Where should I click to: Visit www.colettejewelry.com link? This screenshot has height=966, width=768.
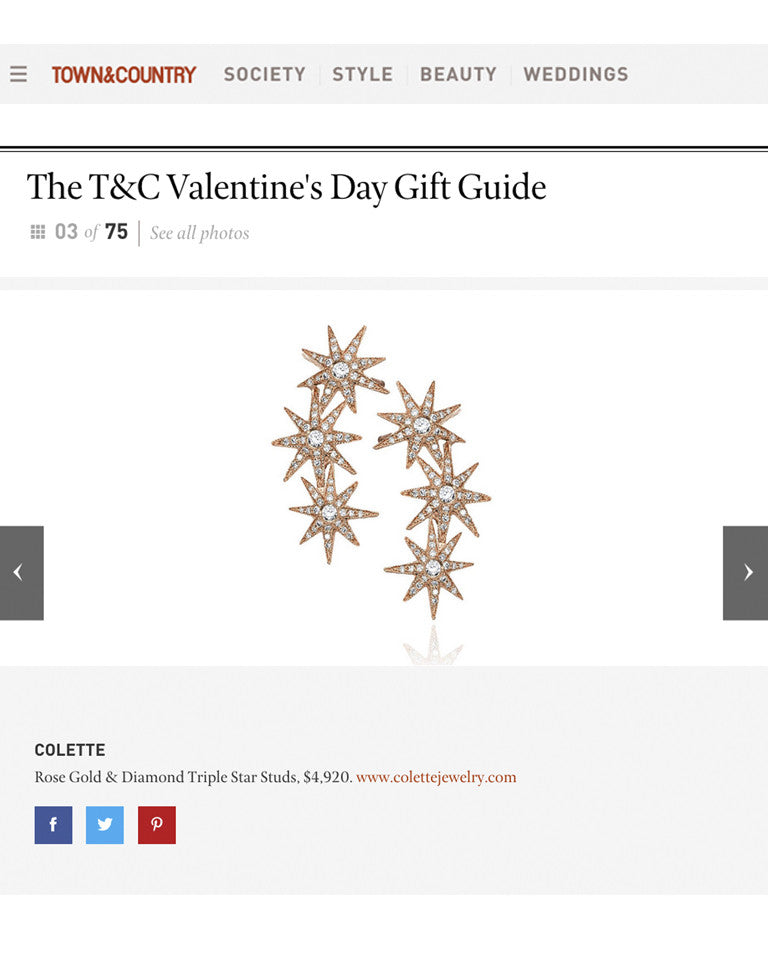point(436,777)
